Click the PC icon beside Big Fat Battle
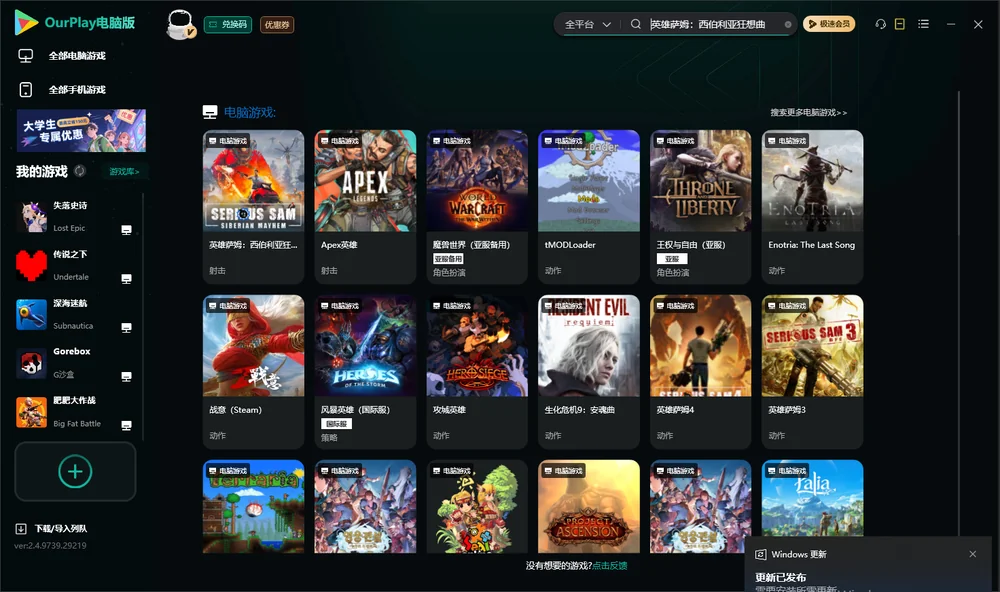Image resolution: width=1000 pixels, height=592 pixels. click(126, 426)
